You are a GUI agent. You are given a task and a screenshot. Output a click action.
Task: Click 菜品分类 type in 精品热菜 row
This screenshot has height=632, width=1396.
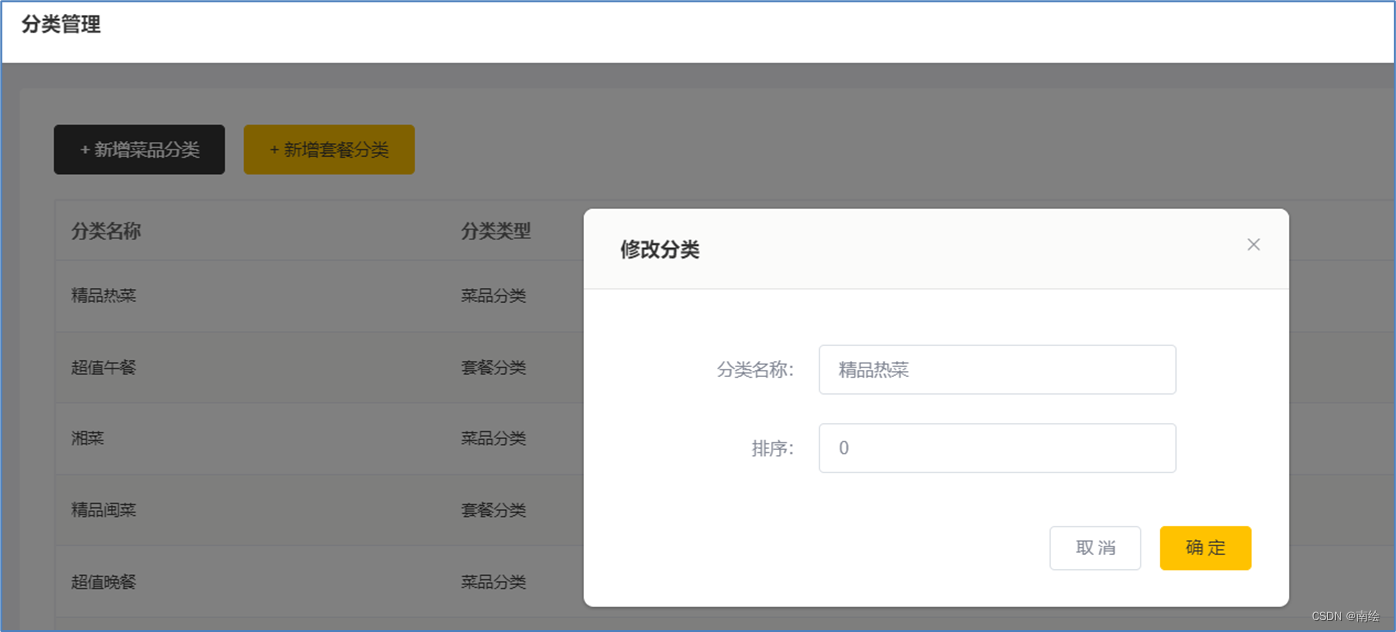[494, 296]
